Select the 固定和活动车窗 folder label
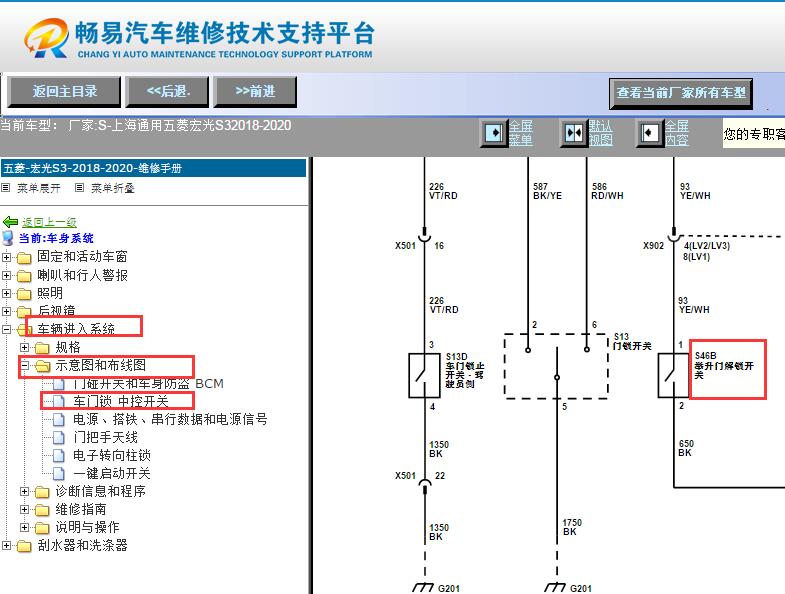Image resolution: width=785 pixels, height=594 pixels. (x=83, y=257)
